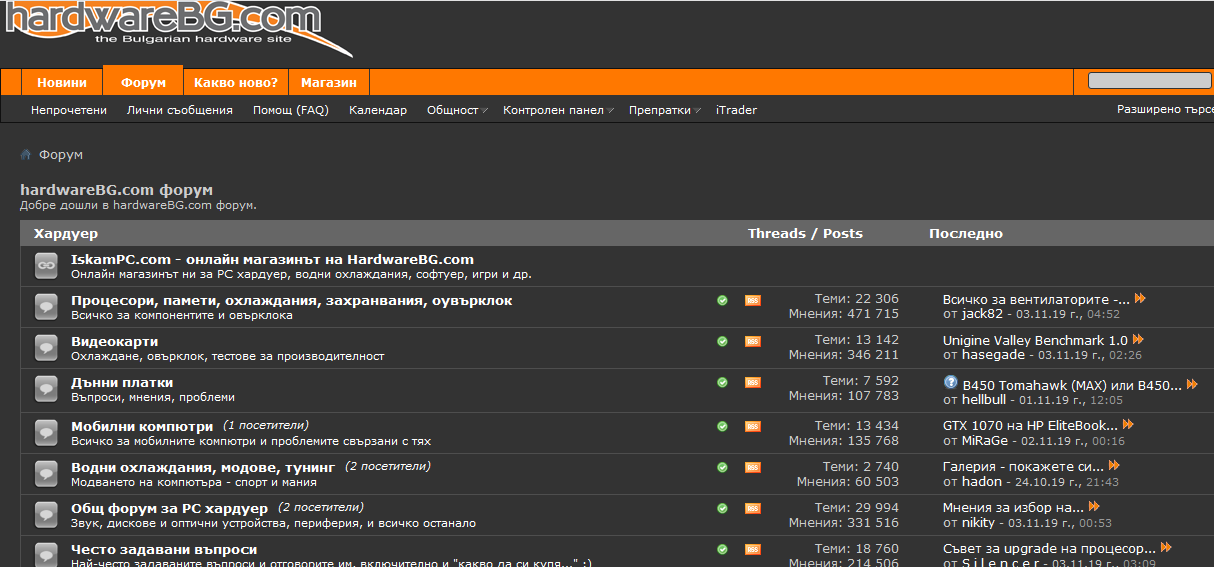The width and height of the screenshot is (1214, 567).
Task: Open latest thread Unigine Valley Benchmark 1.0
Action: [x=1035, y=340]
